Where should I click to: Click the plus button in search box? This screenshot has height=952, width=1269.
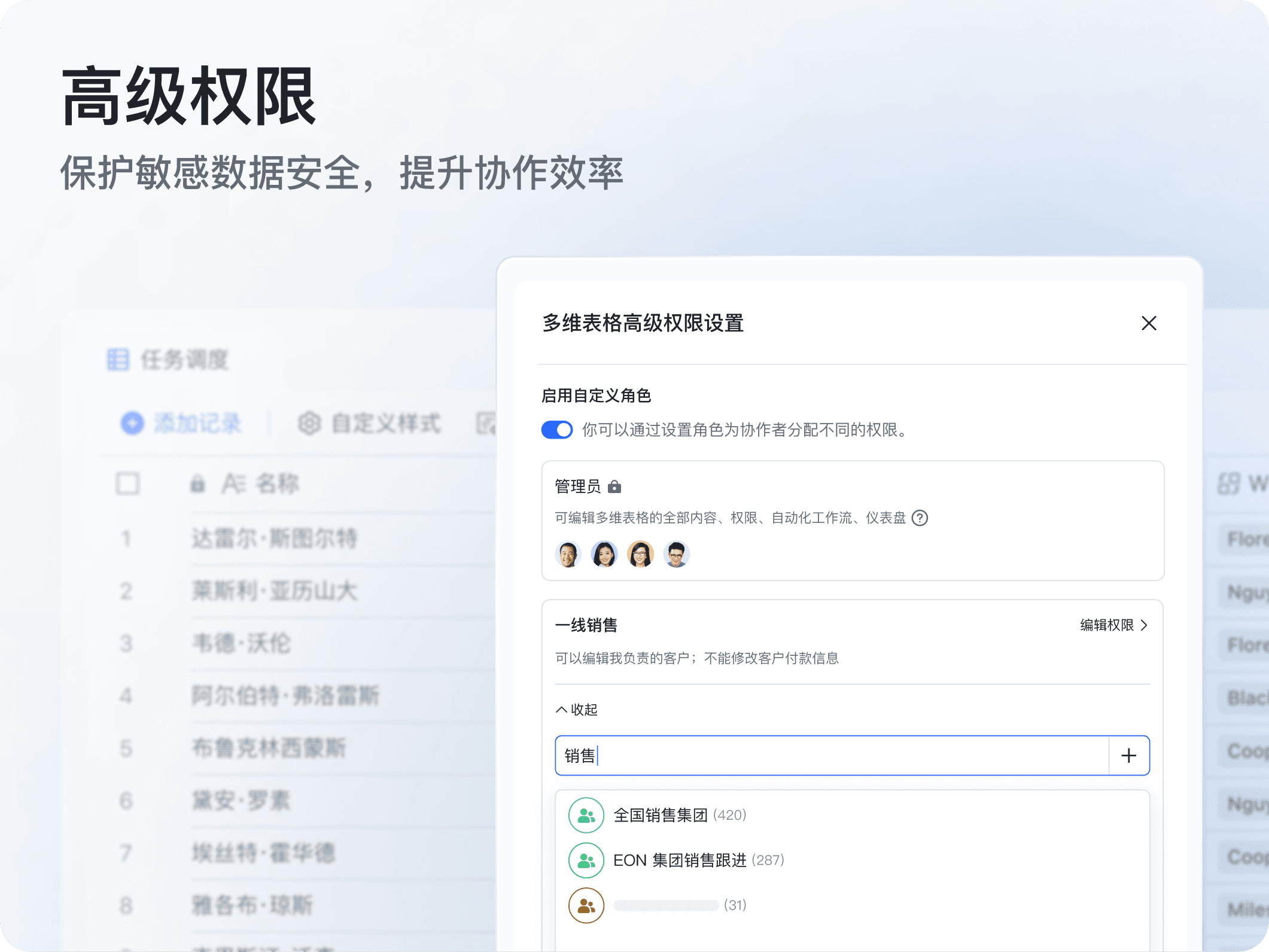(1128, 756)
